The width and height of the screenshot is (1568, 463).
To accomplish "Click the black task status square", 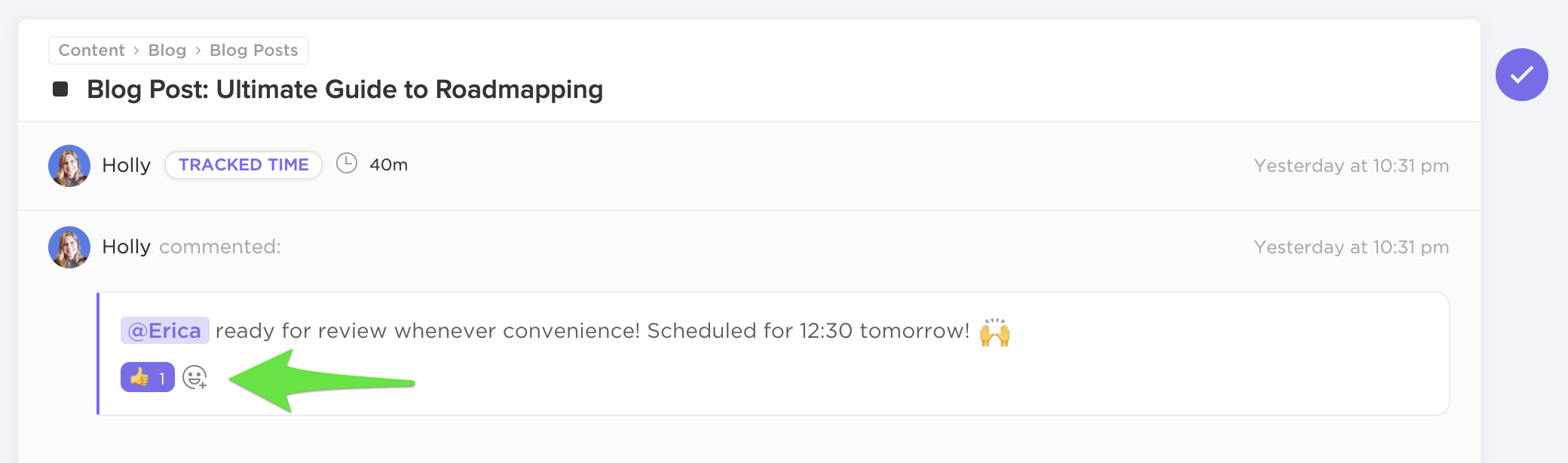I will coord(60,89).
